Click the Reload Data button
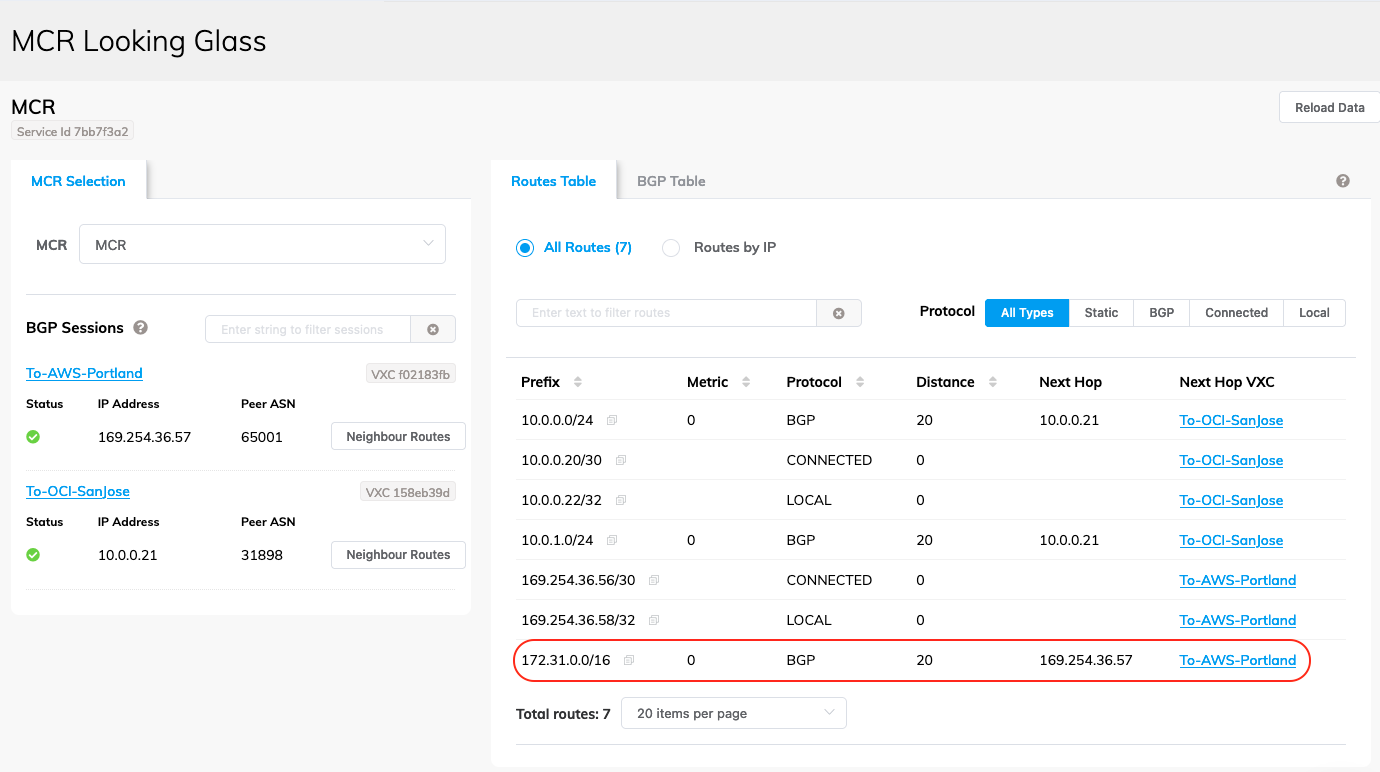 (1328, 108)
